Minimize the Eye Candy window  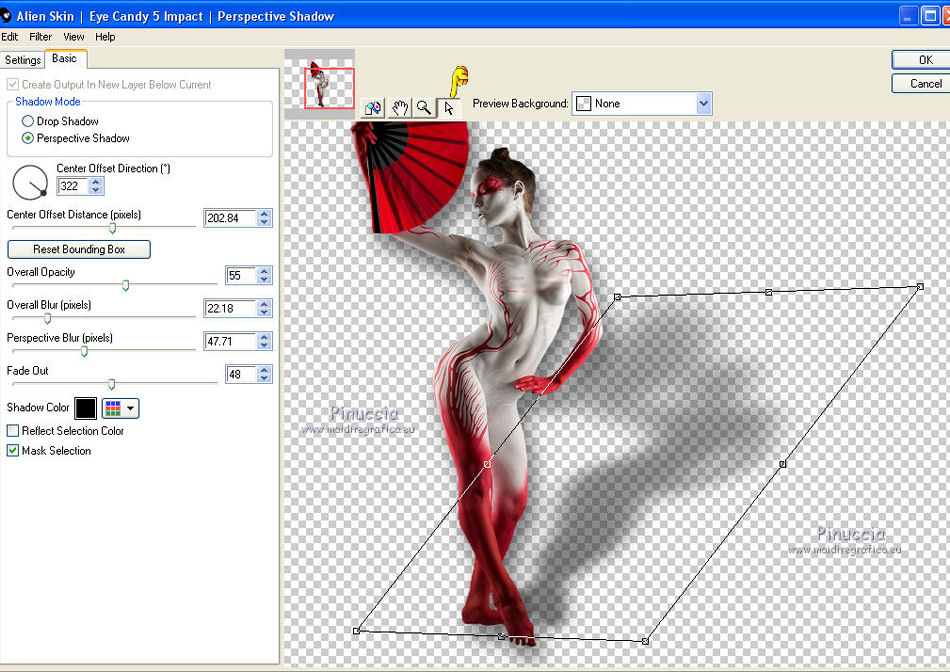tap(908, 16)
